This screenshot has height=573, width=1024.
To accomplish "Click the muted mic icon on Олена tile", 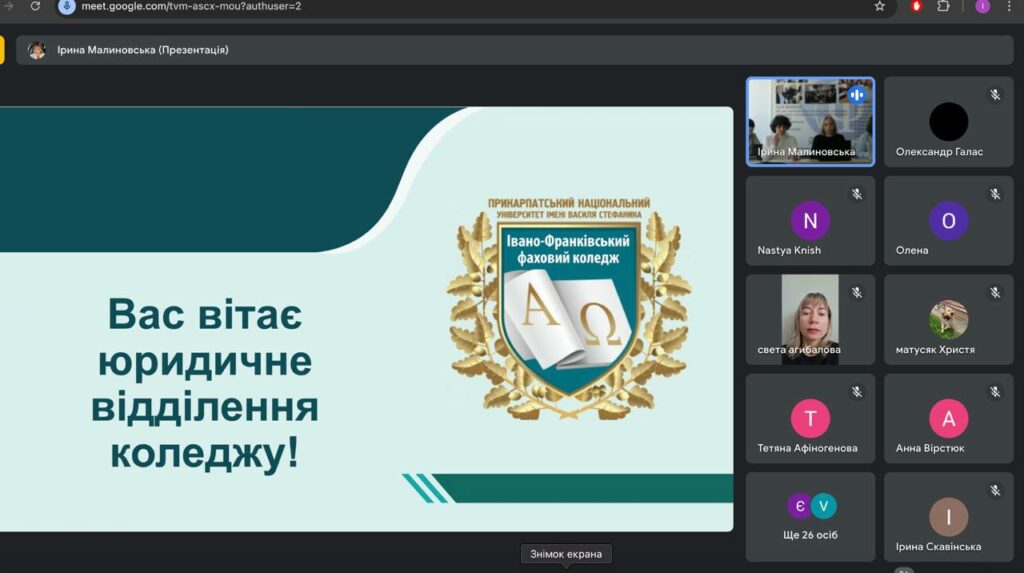I will click(x=995, y=194).
